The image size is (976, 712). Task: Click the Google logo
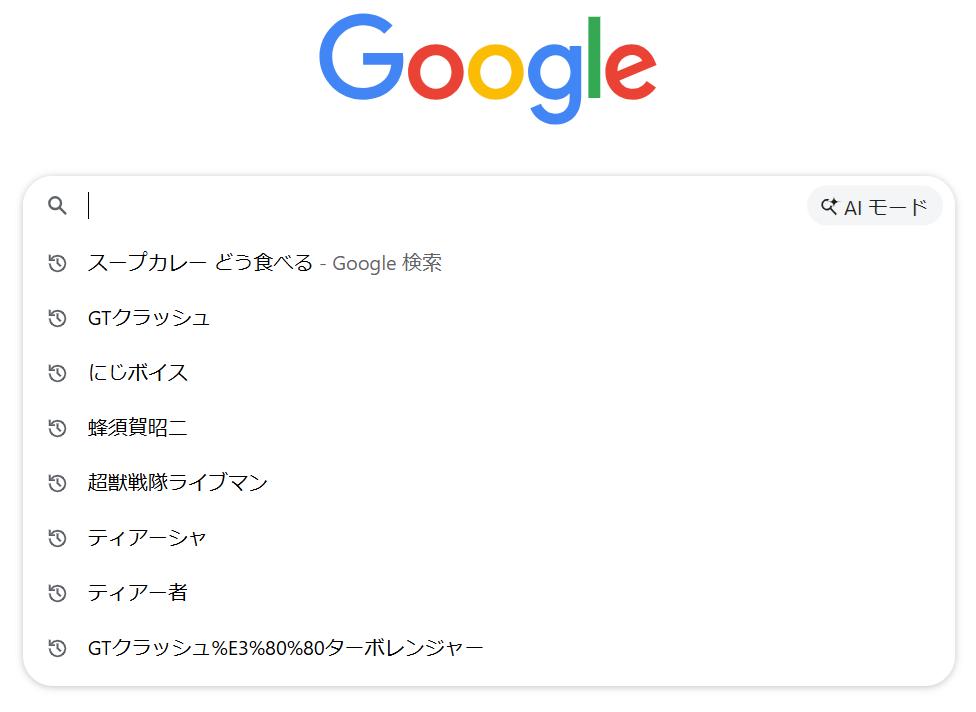point(488,69)
